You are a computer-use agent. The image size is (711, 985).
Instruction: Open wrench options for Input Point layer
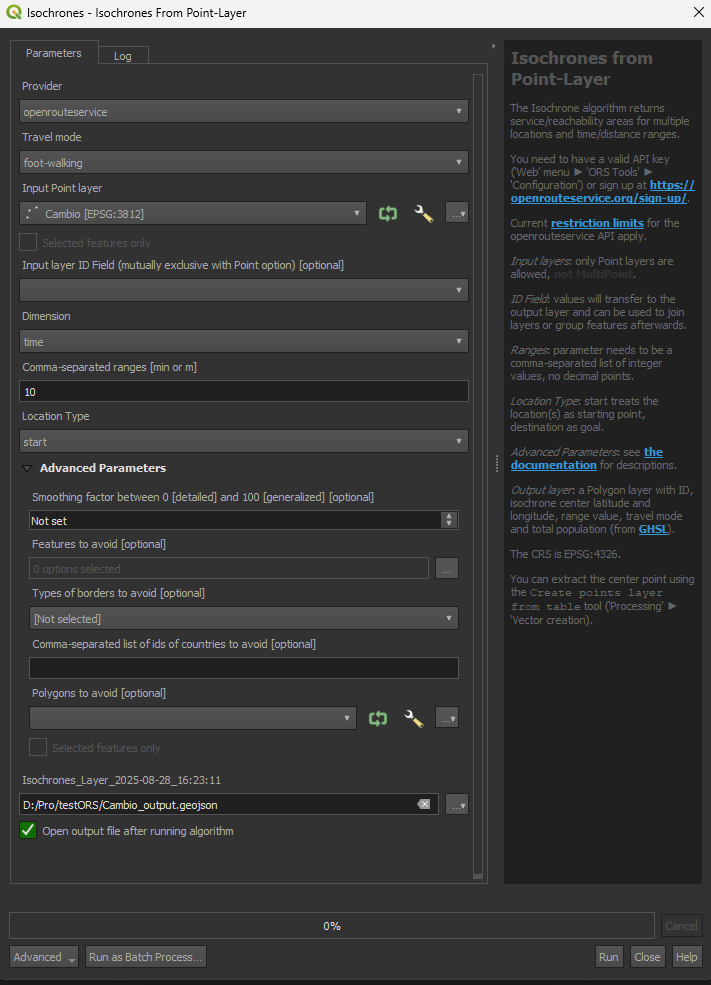click(423, 213)
